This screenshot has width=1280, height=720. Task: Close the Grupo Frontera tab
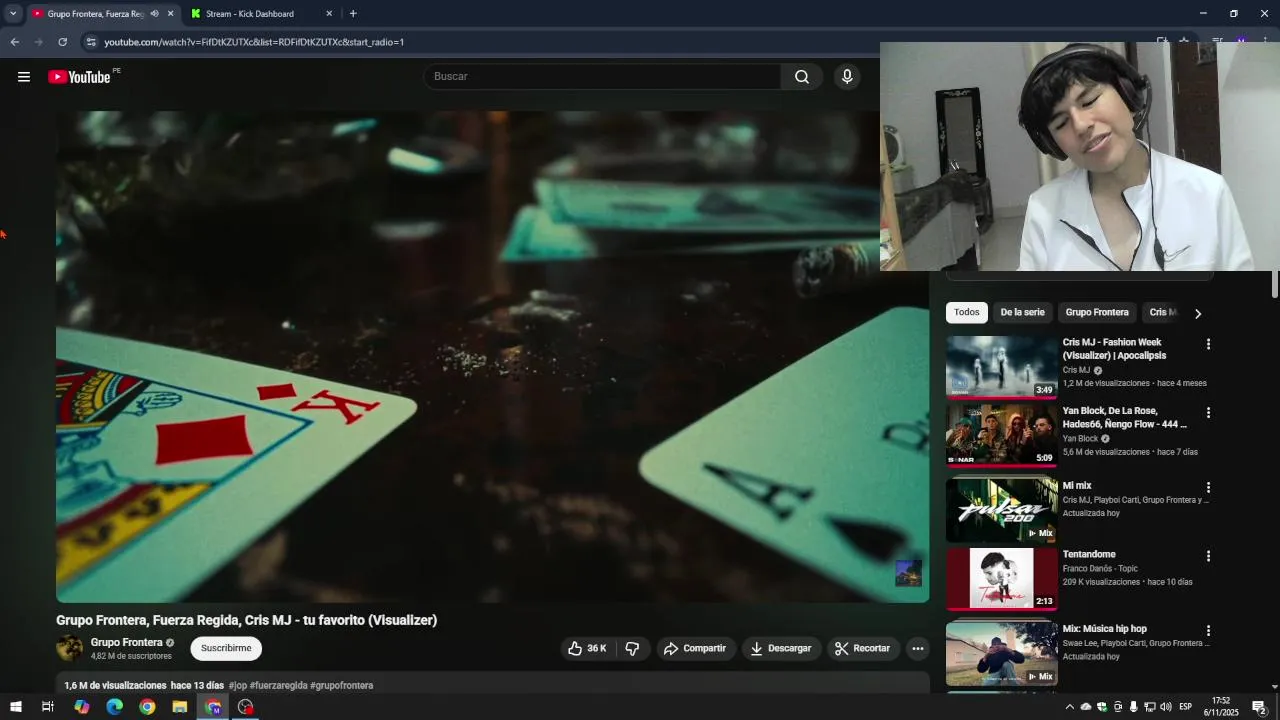(x=170, y=14)
